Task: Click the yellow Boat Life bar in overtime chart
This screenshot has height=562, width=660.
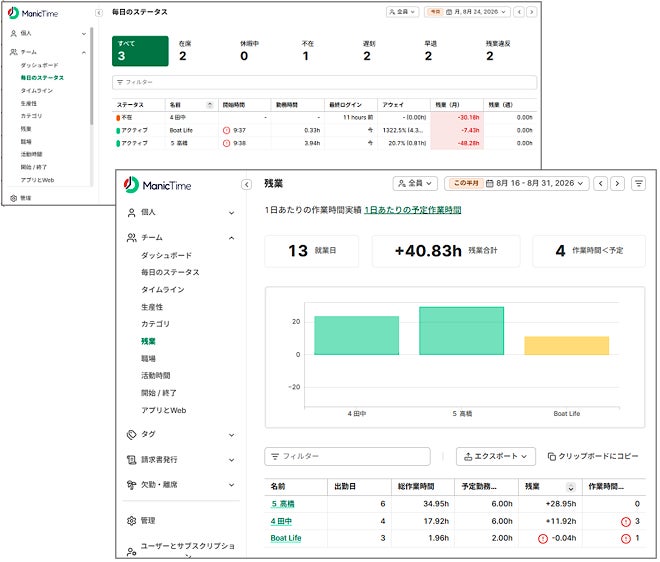Action: pyautogui.click(x=567, y=346)
